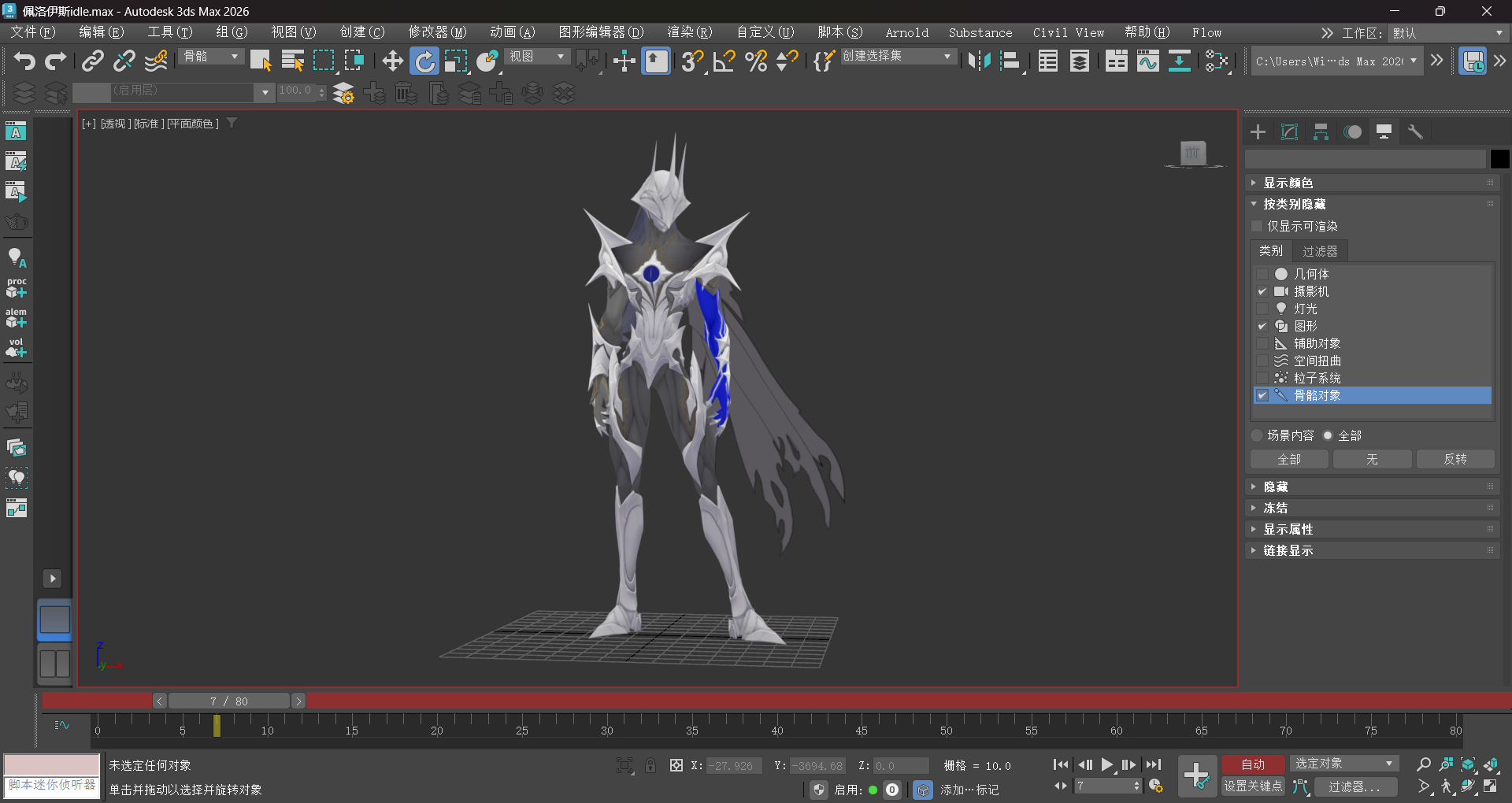The width and height of the screenshot is (1512, 803).
Task: Open the key 过滤器... button
Action: 1354,786
